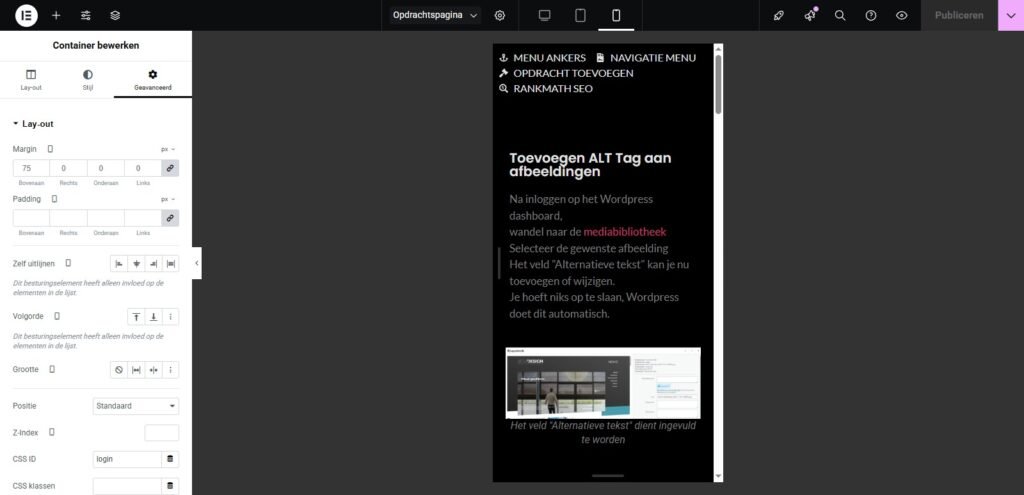
Task: Select the Toevoegen ALT Tag heading
Action: [590, 165]
